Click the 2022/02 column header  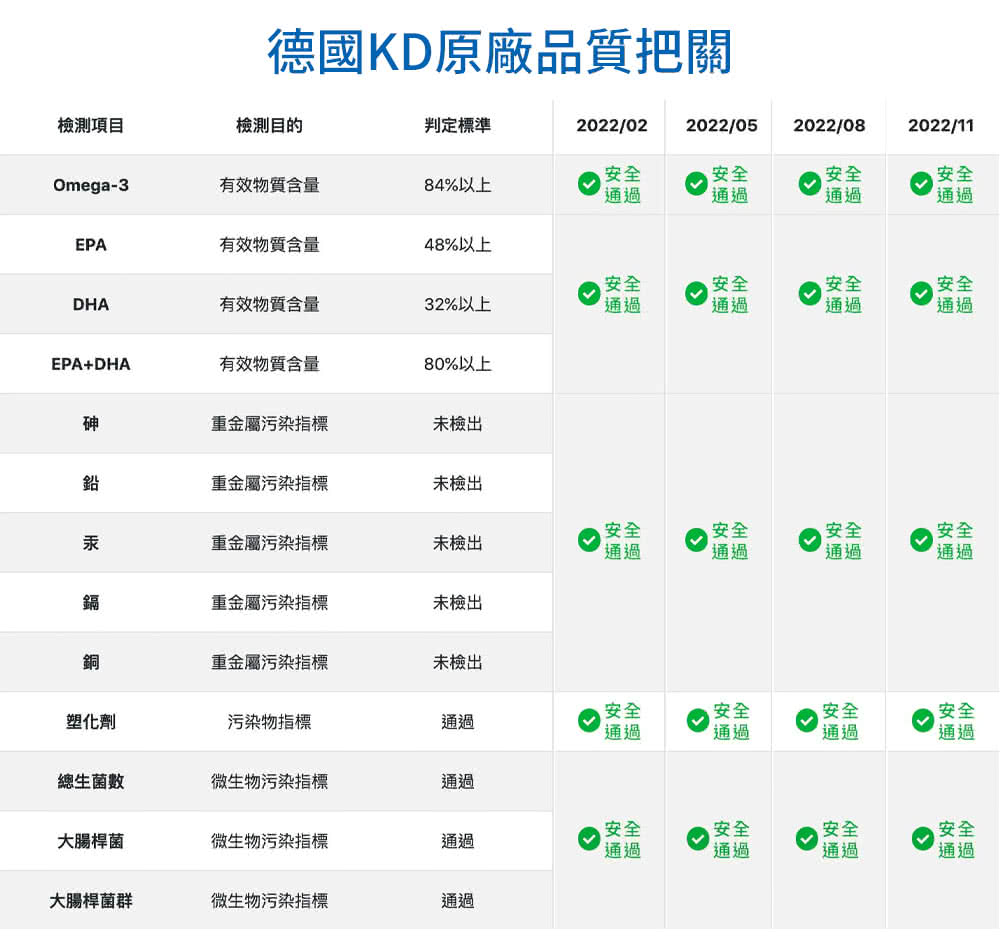click(x=612, y=126)
